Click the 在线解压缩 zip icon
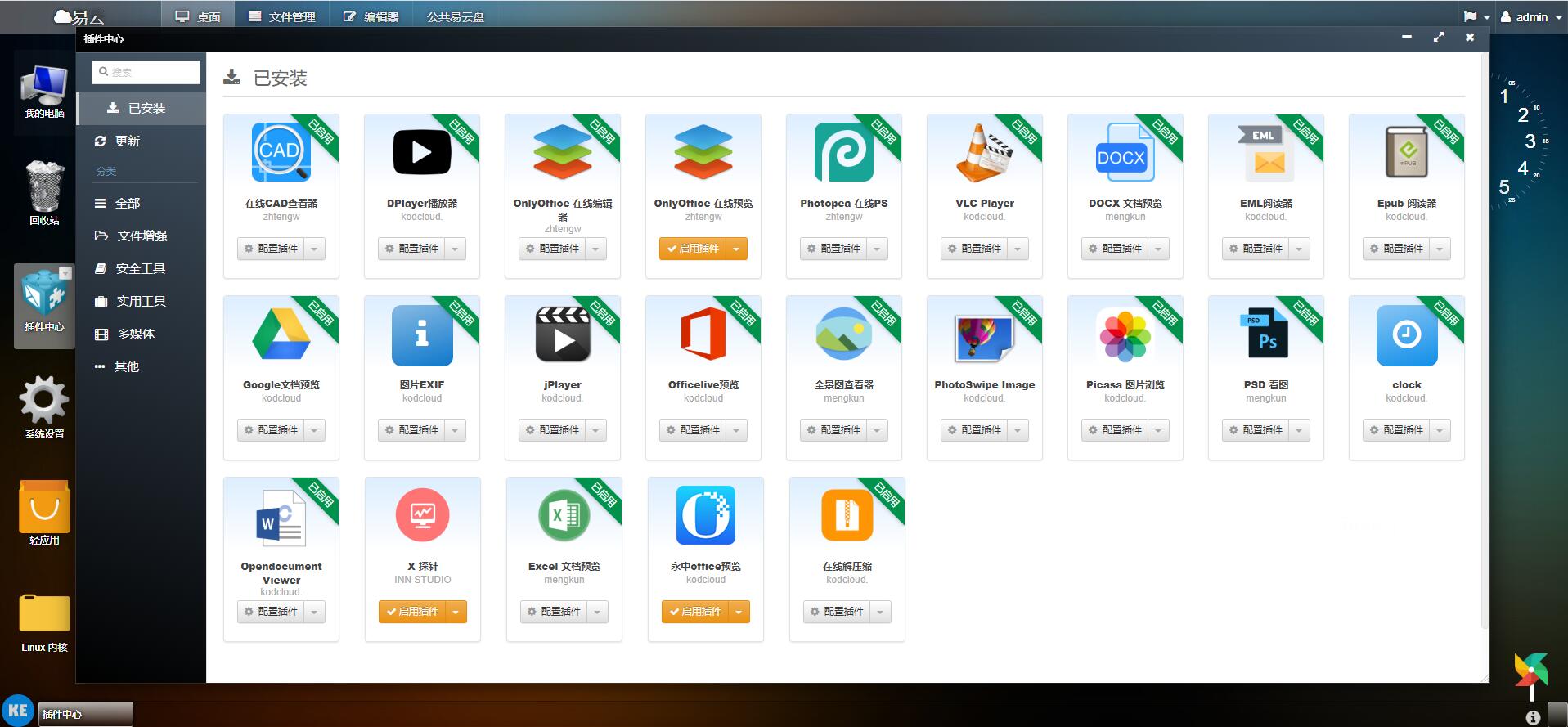Image resolution: width=1568 pixels, height=727 pixels. point(847,515)
